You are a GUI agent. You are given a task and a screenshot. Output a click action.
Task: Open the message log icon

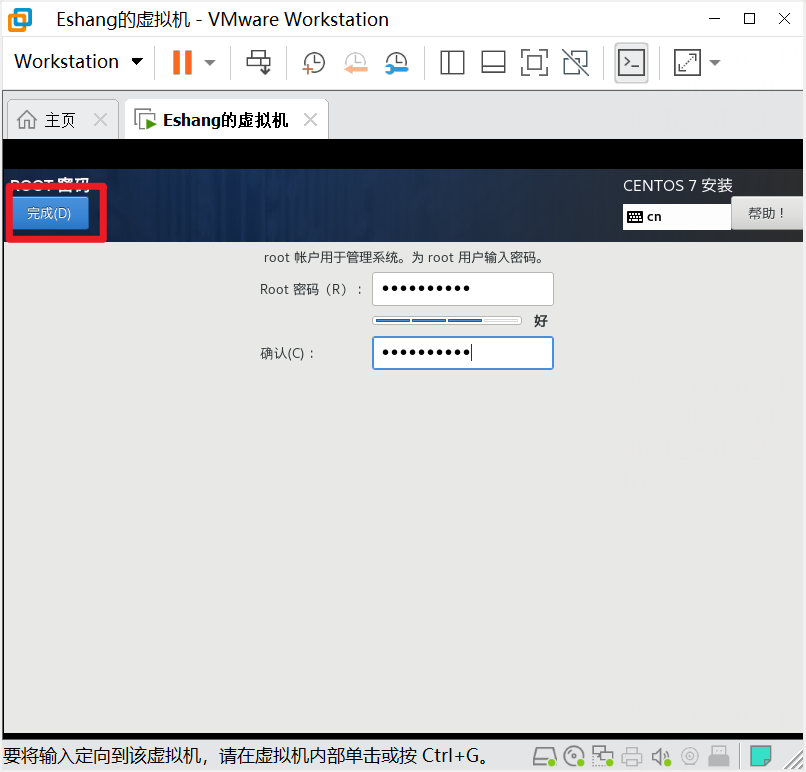coord(760,757)
